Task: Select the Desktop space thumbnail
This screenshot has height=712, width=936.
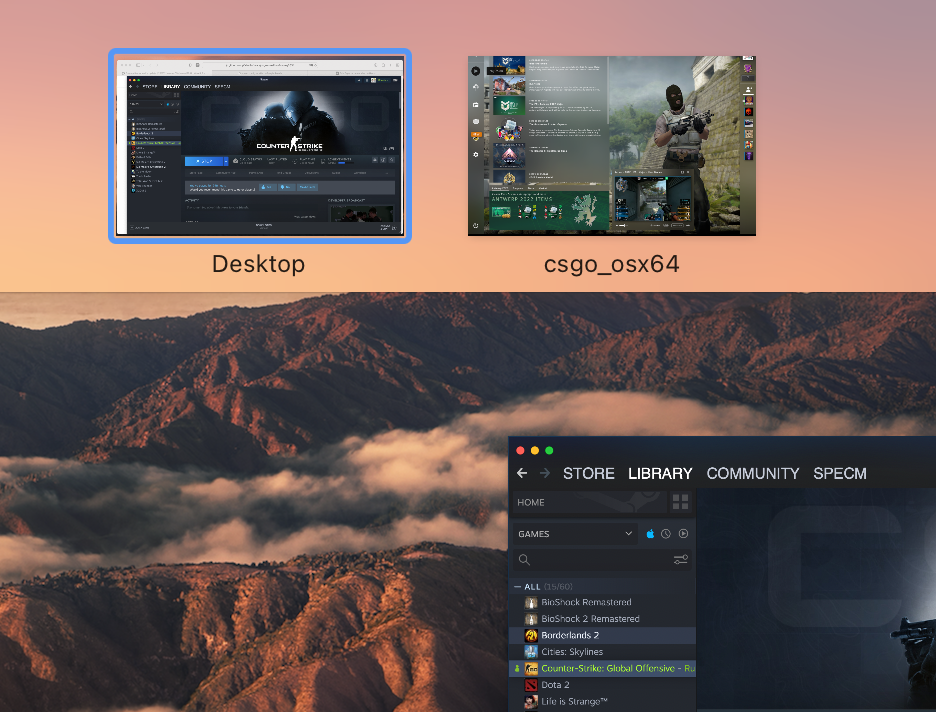Action: pyautogui.click(x=260, y=146)
